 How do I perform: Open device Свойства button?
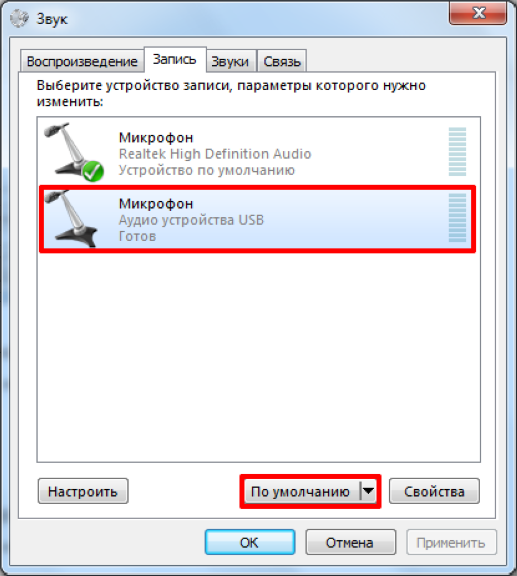pos(434,491)
